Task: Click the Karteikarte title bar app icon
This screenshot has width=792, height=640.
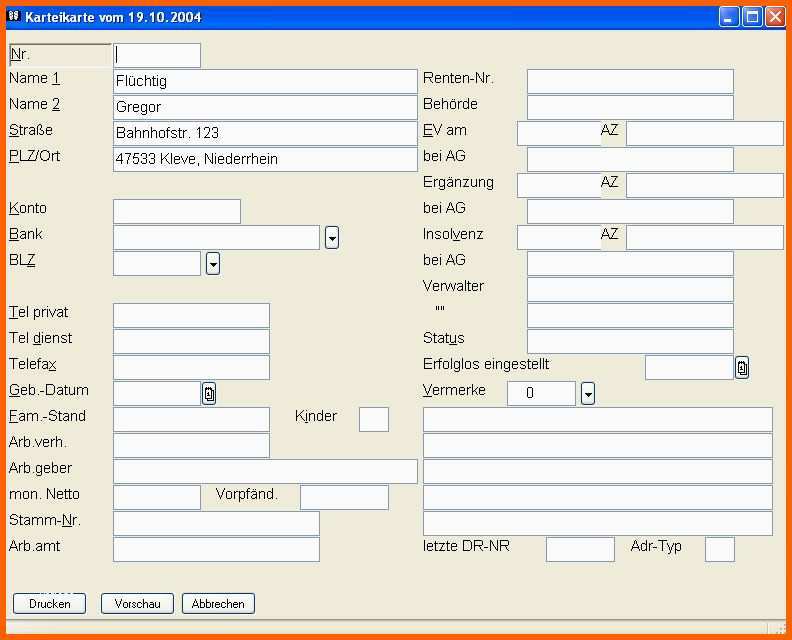Action: (14, 16)
